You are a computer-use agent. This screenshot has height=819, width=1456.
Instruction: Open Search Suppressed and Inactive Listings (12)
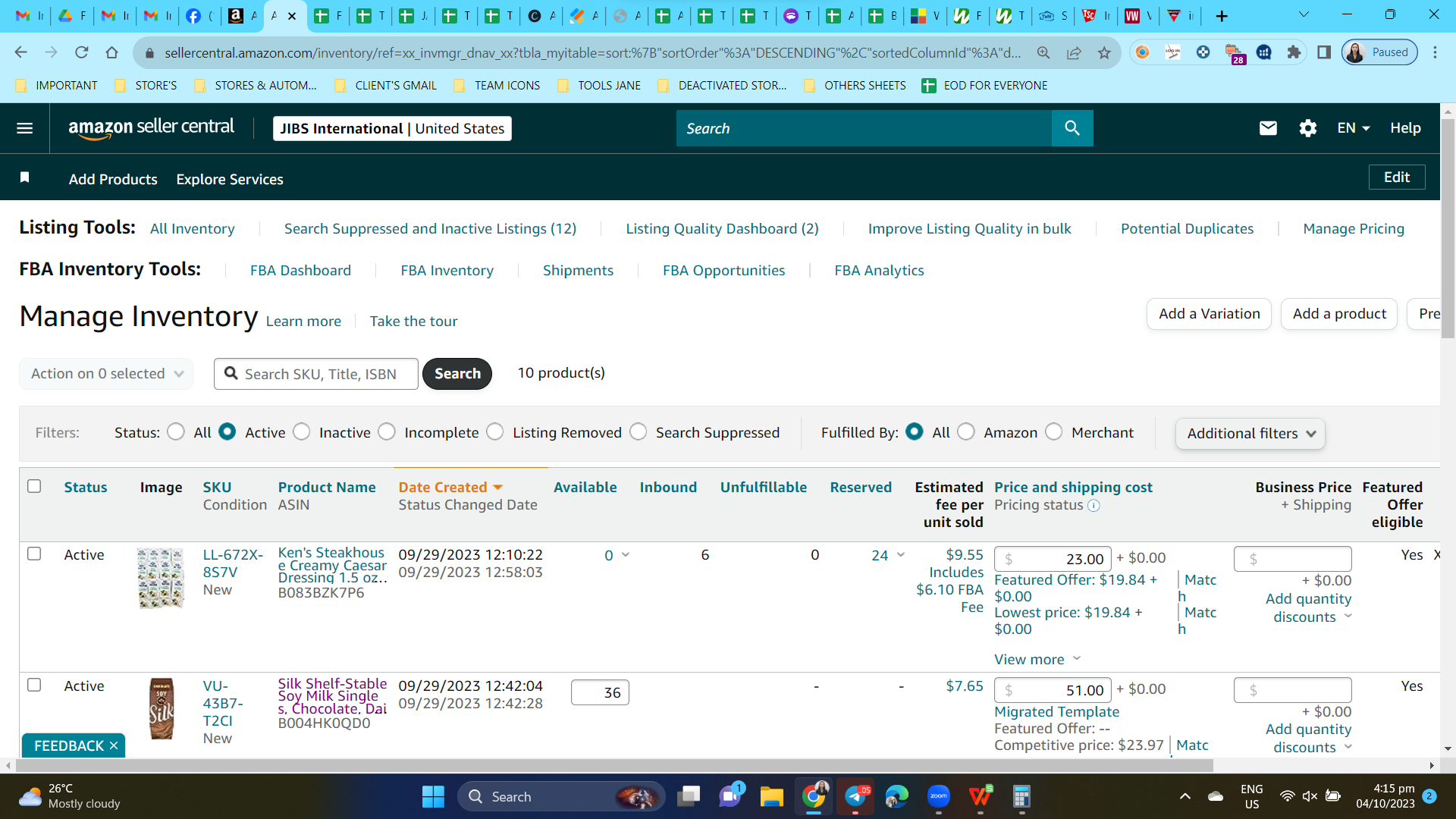[430, 229]
